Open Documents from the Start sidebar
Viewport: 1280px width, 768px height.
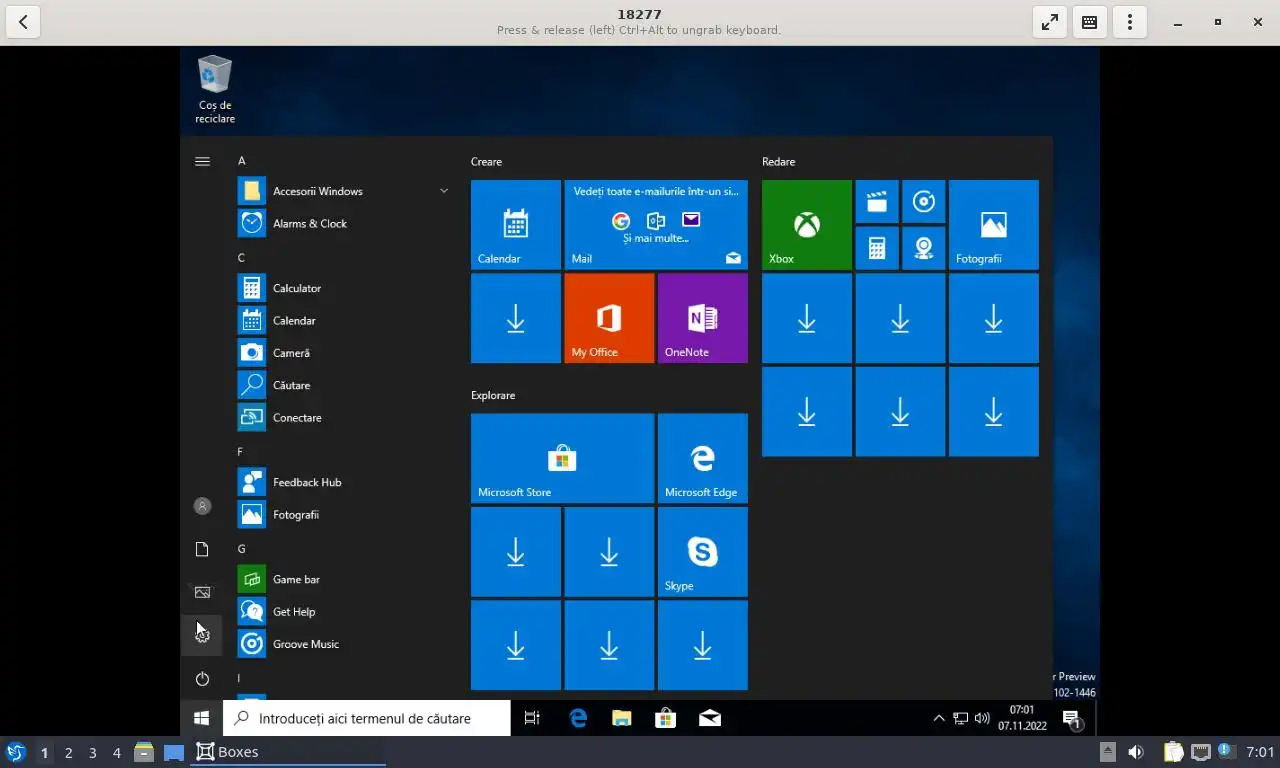click(x=202, y=549)
